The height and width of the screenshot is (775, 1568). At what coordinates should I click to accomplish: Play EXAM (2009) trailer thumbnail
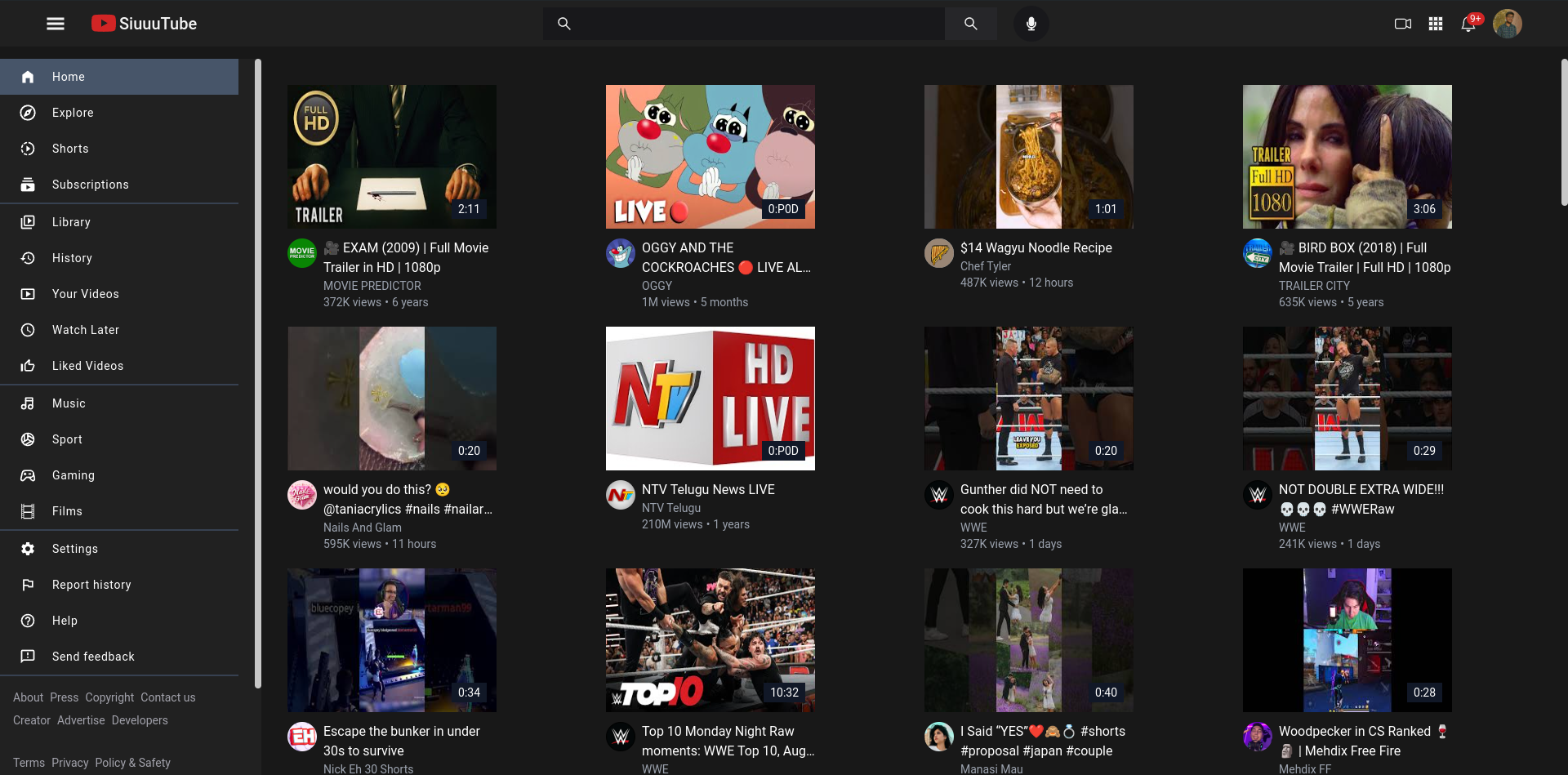pos(392,157)
